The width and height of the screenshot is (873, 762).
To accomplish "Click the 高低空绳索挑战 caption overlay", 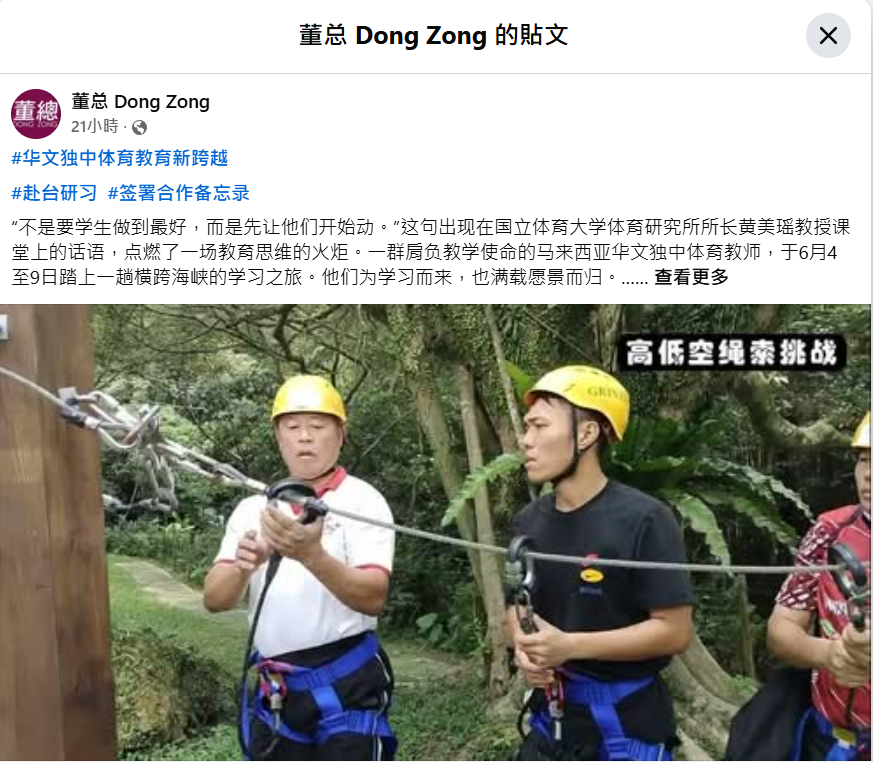I will (731, 352).
